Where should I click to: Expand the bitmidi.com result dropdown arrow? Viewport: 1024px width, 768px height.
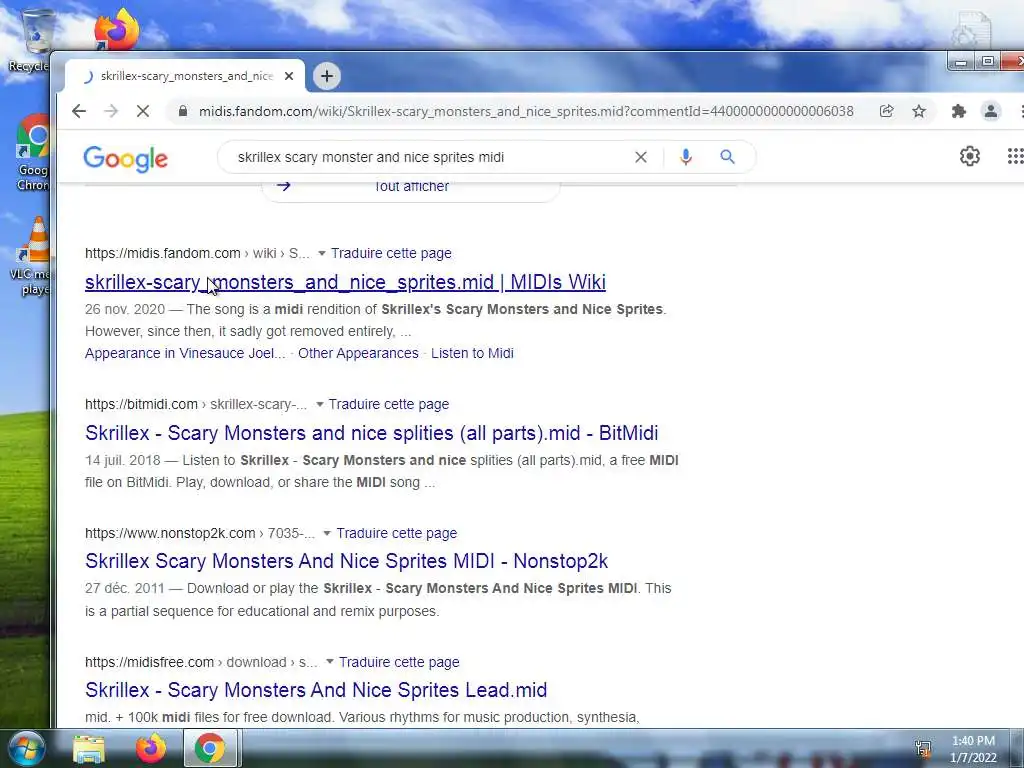(x=319, y=404)
